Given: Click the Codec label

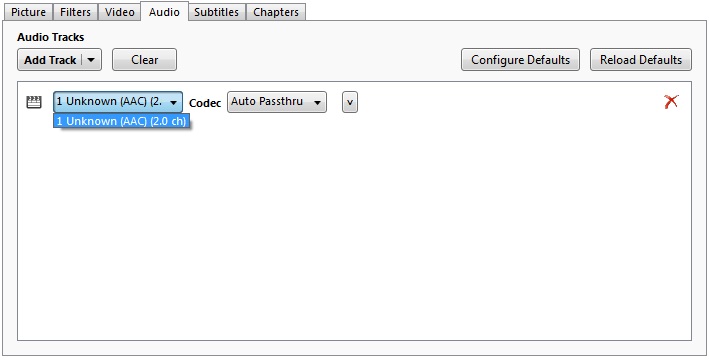Looking at the screenshot, I should (x=205, y=103).
